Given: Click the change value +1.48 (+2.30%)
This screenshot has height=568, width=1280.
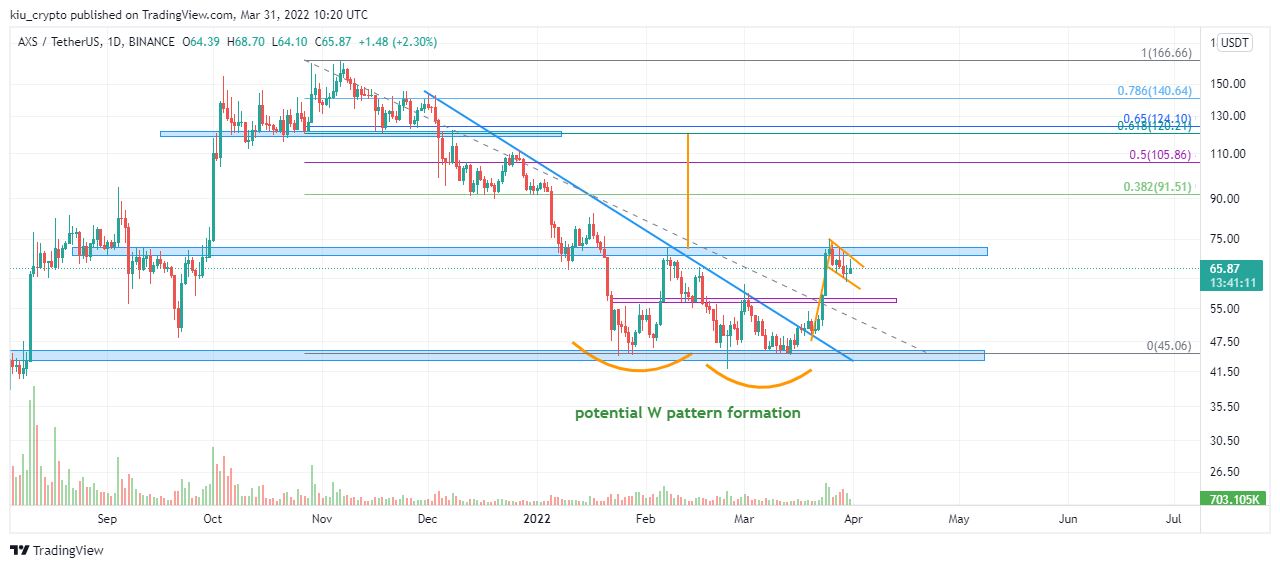Looking at the screenshot, I should [399, 42].
